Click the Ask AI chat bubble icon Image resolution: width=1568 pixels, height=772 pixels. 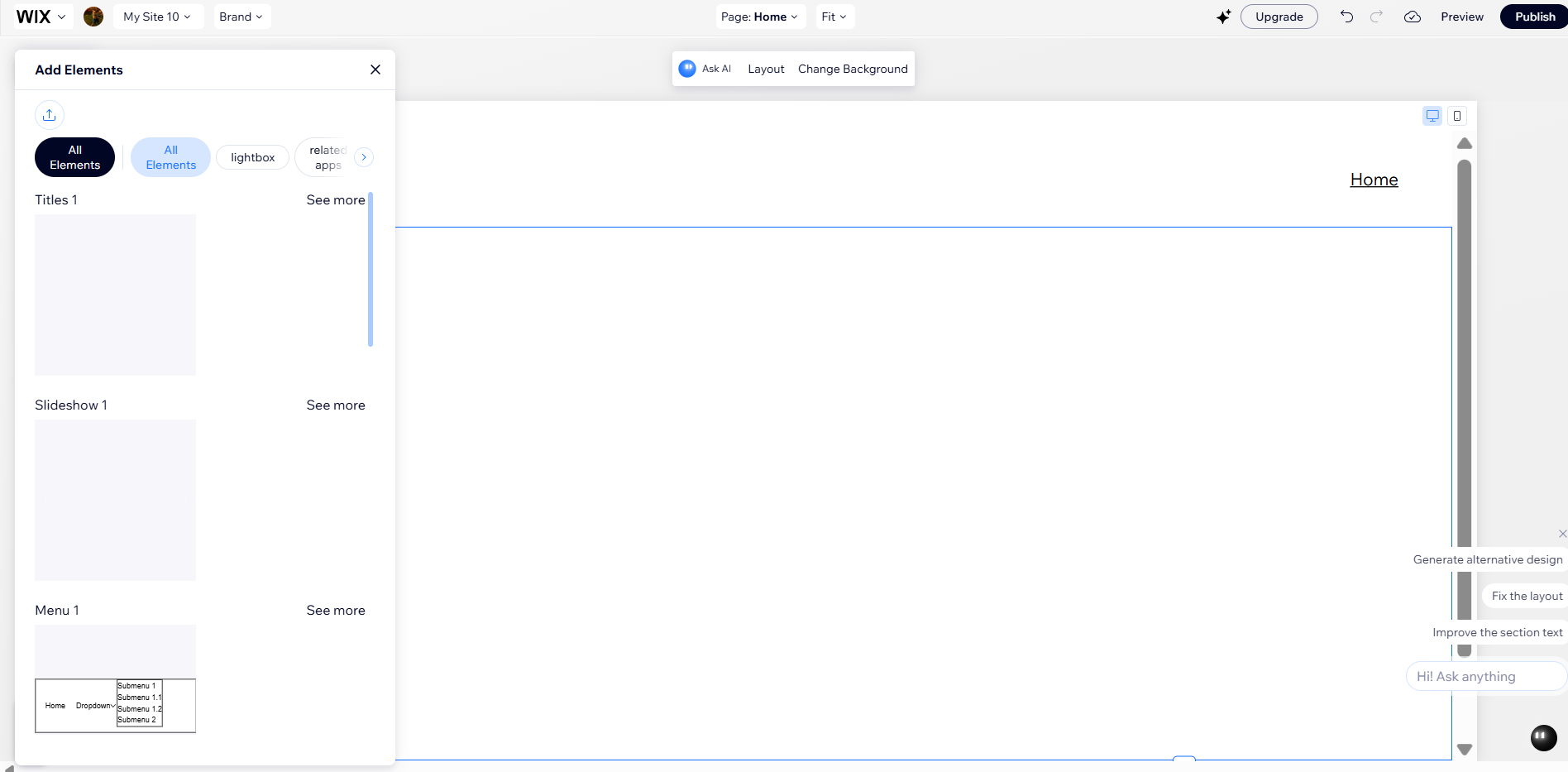(687, 69)
